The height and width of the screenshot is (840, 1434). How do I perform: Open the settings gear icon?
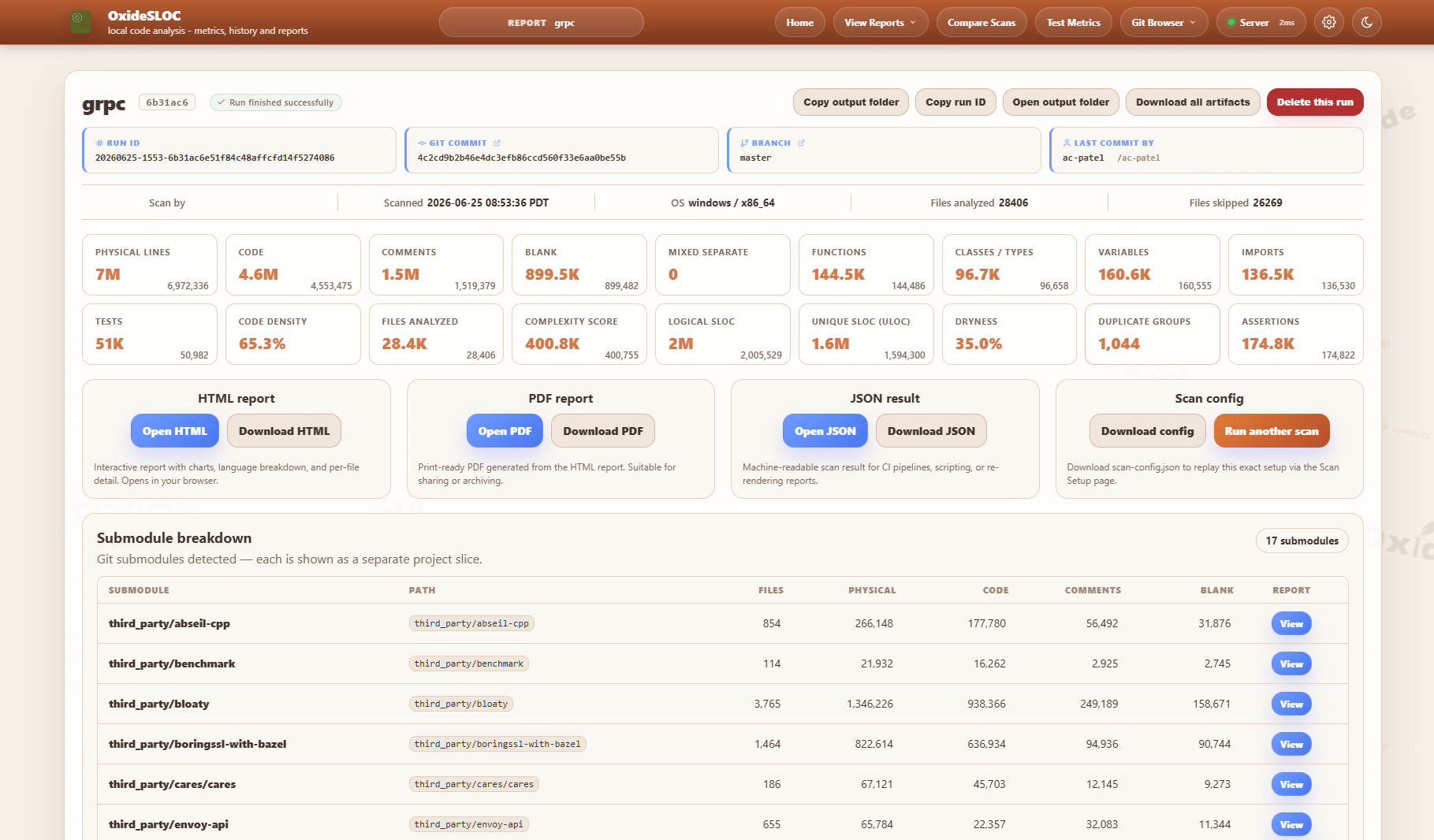click(x=1329, y=22)
